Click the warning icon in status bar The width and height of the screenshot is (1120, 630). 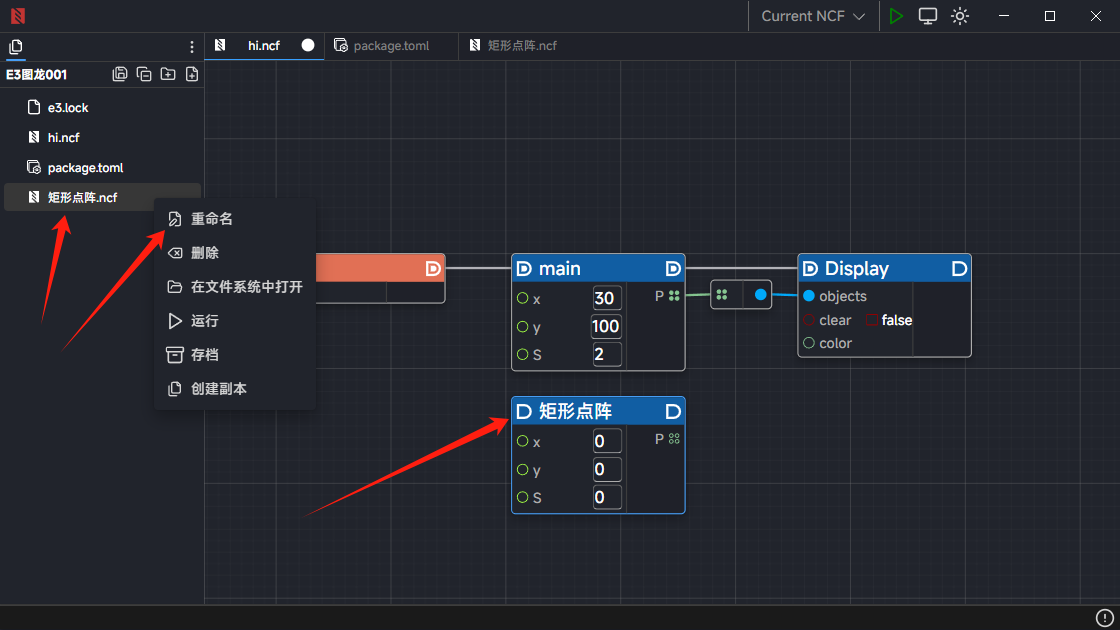pyautogui.click(x=1104, y=618)
